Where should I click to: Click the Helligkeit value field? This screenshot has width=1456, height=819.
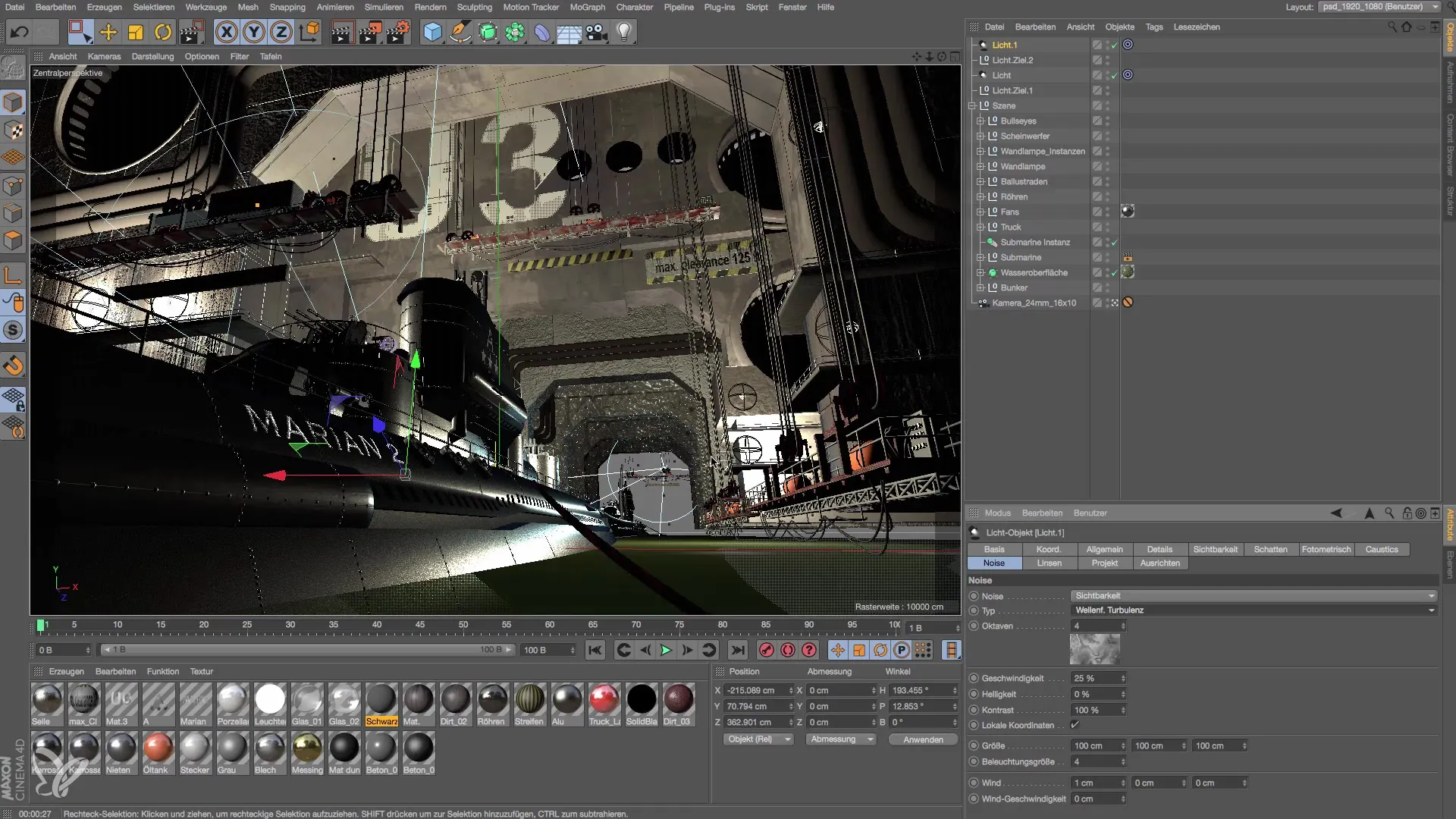point(1098,694)
